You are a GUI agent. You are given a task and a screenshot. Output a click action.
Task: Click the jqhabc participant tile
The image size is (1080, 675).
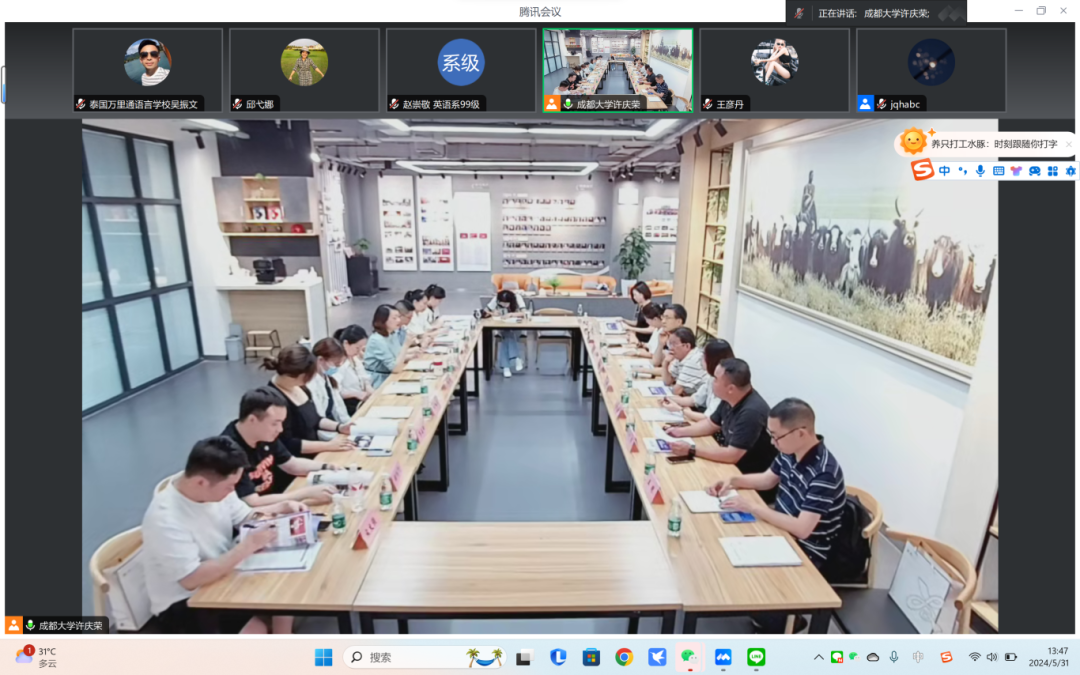click(931, 69)
